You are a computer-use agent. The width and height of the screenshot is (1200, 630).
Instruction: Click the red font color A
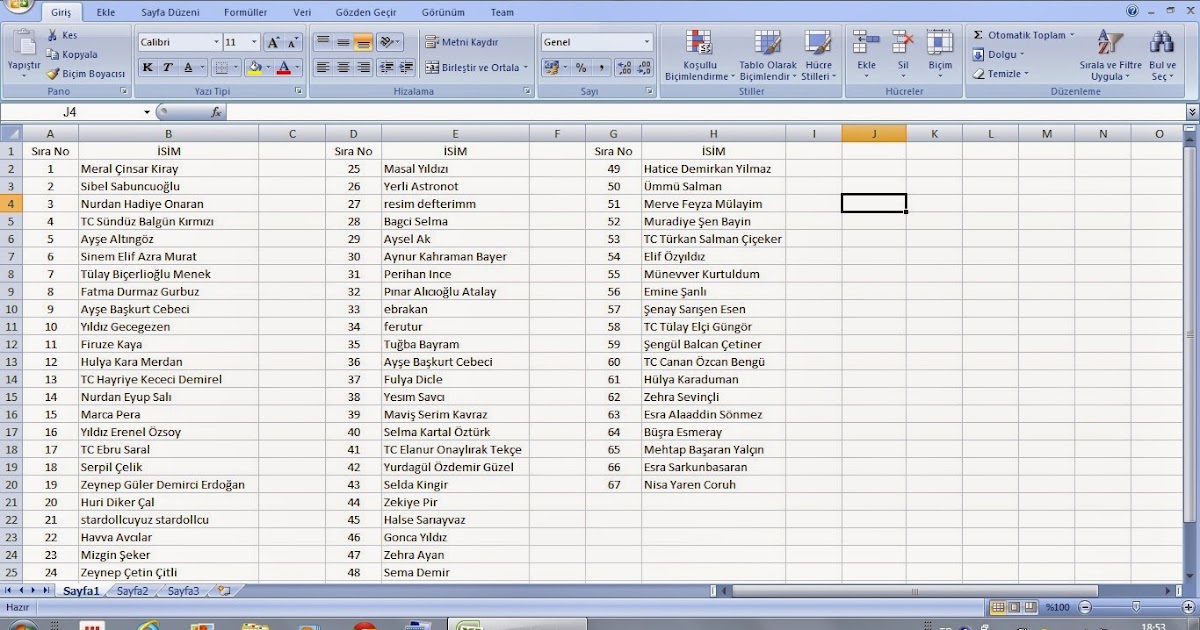(284, 68)
